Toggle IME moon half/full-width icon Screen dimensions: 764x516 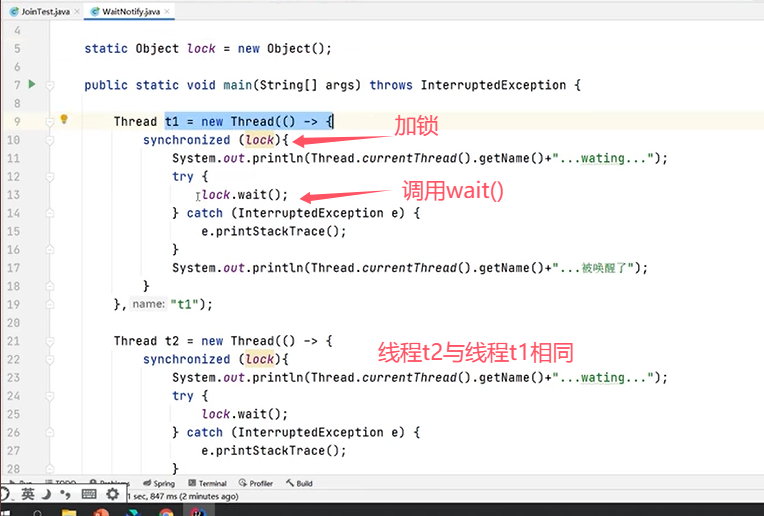tap(46, 494)
